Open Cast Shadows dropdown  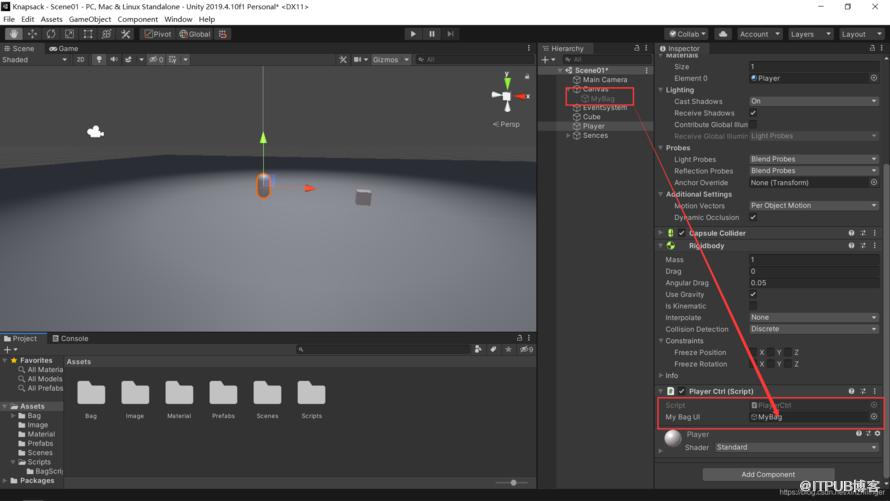[813, 101]
